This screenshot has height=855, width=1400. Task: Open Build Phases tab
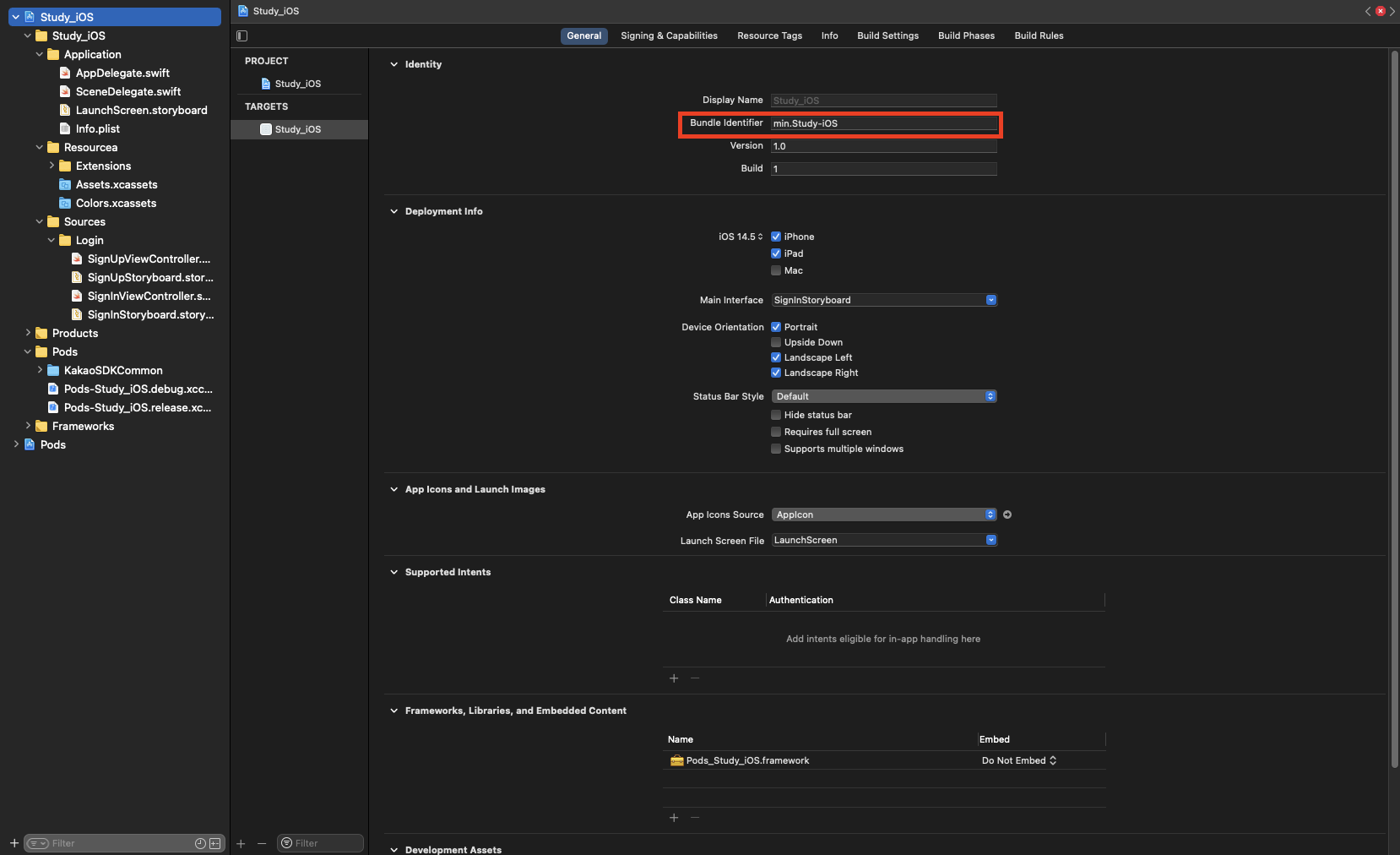[966, 35]
